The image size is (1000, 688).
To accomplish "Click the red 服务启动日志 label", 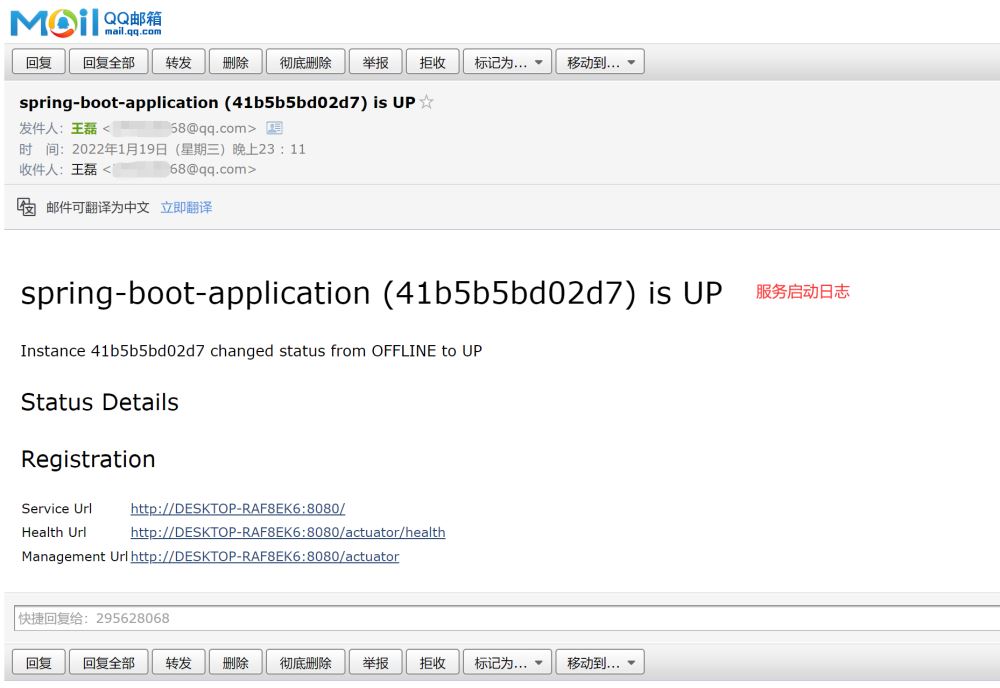I will tap(802, 291).
